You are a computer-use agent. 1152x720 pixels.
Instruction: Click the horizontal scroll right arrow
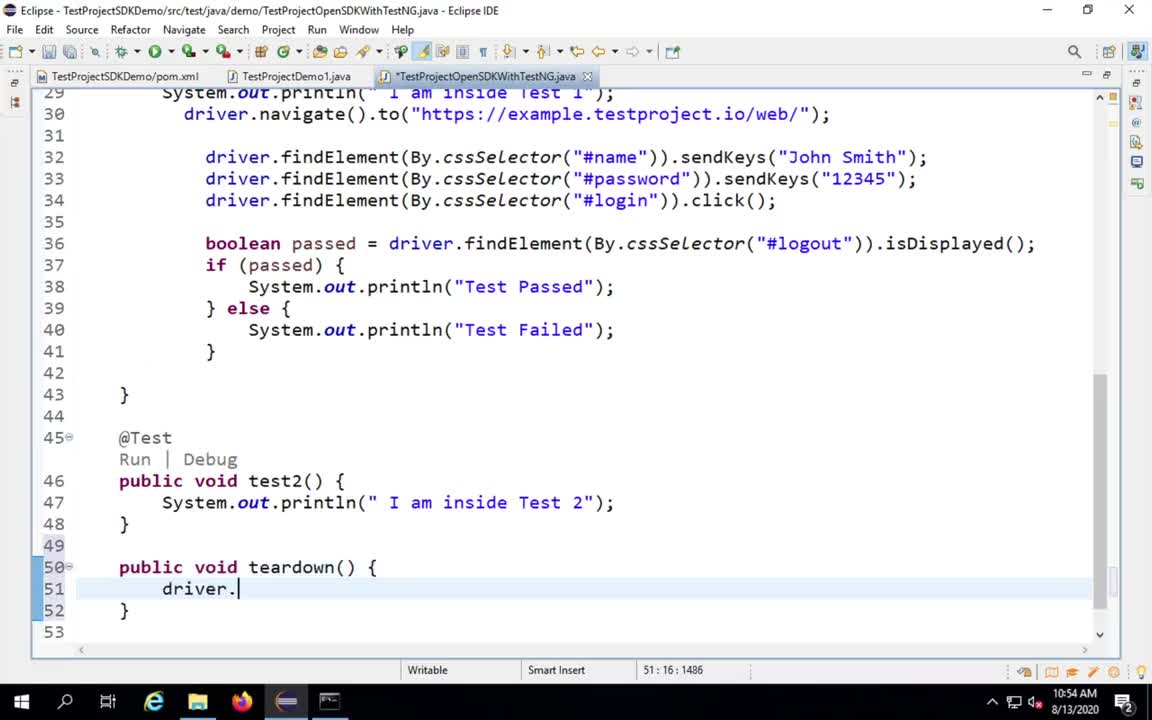1084,649
